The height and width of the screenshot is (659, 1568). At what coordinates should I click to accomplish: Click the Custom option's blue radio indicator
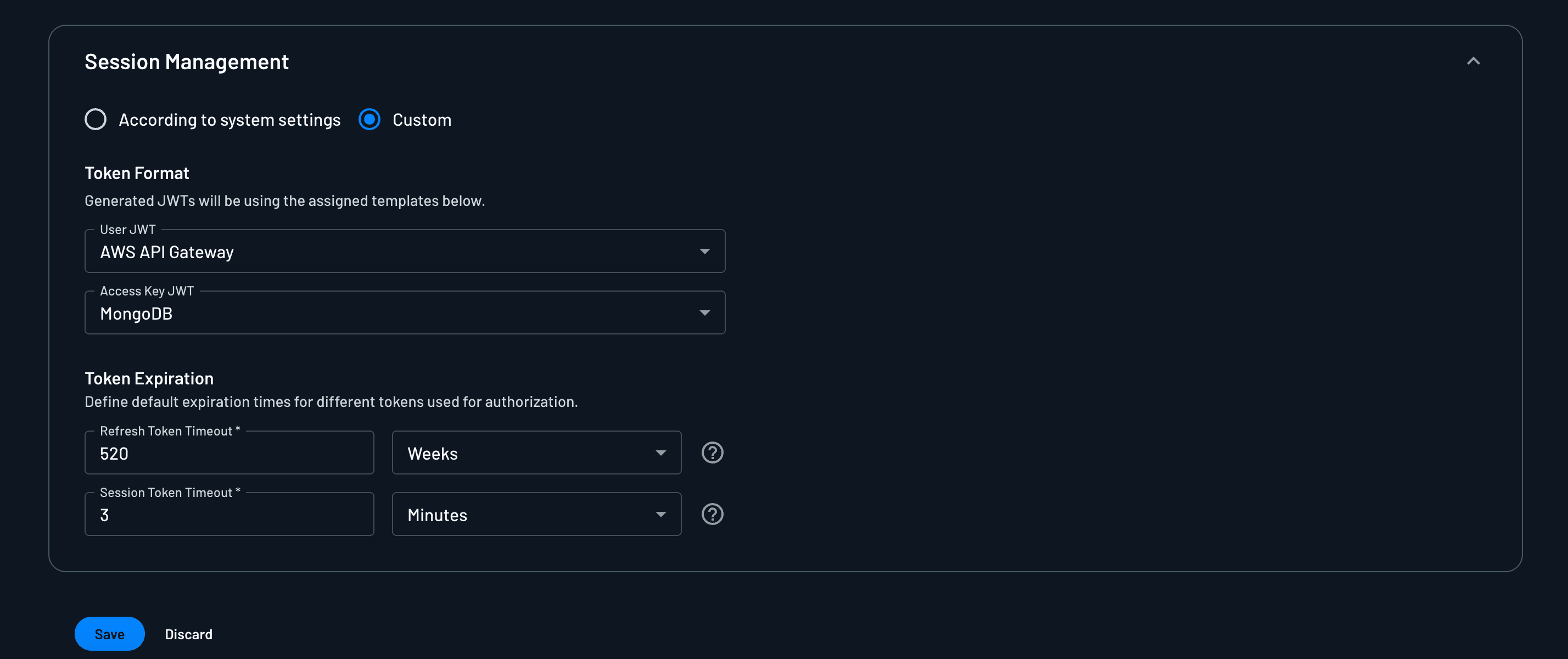pyautogui.click(x=369, y=119)
